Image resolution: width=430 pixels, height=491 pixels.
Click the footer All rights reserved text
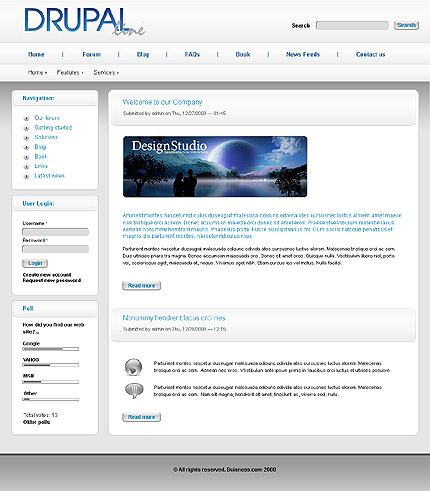tap(224, 470)
